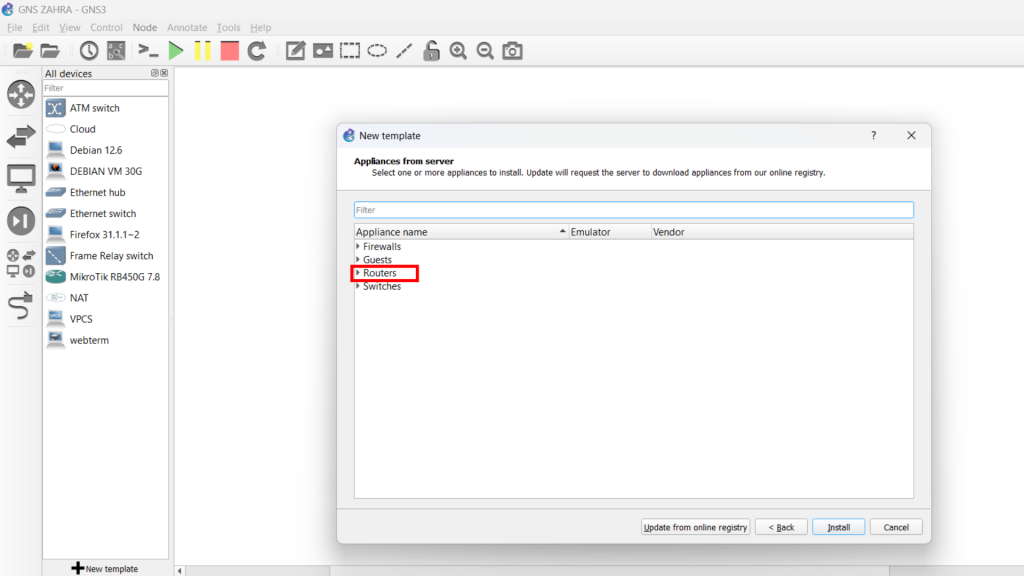
Task: Open the Annotate menu
Action: (x=187, y=28)
